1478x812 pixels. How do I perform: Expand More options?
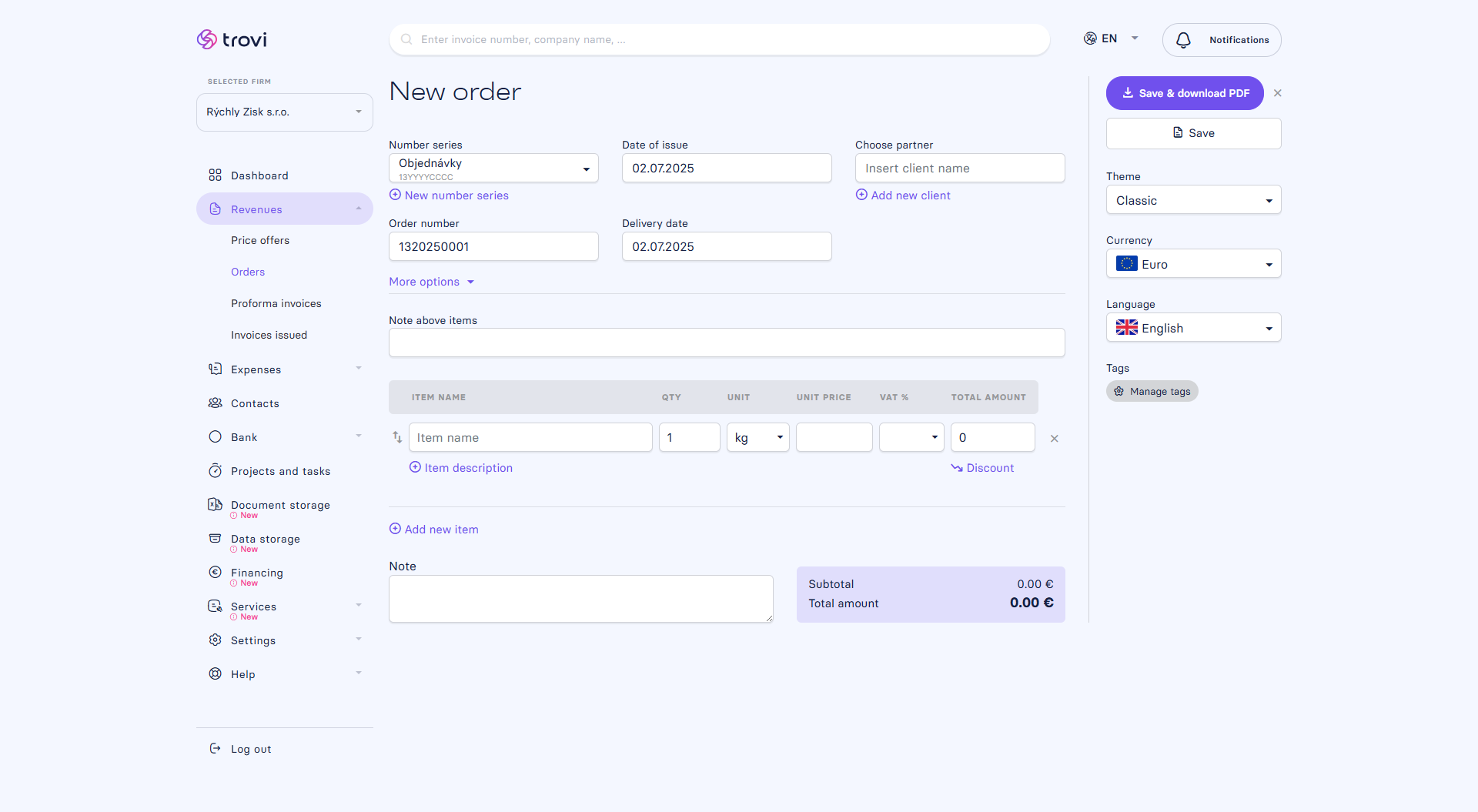tap(432, 282)
